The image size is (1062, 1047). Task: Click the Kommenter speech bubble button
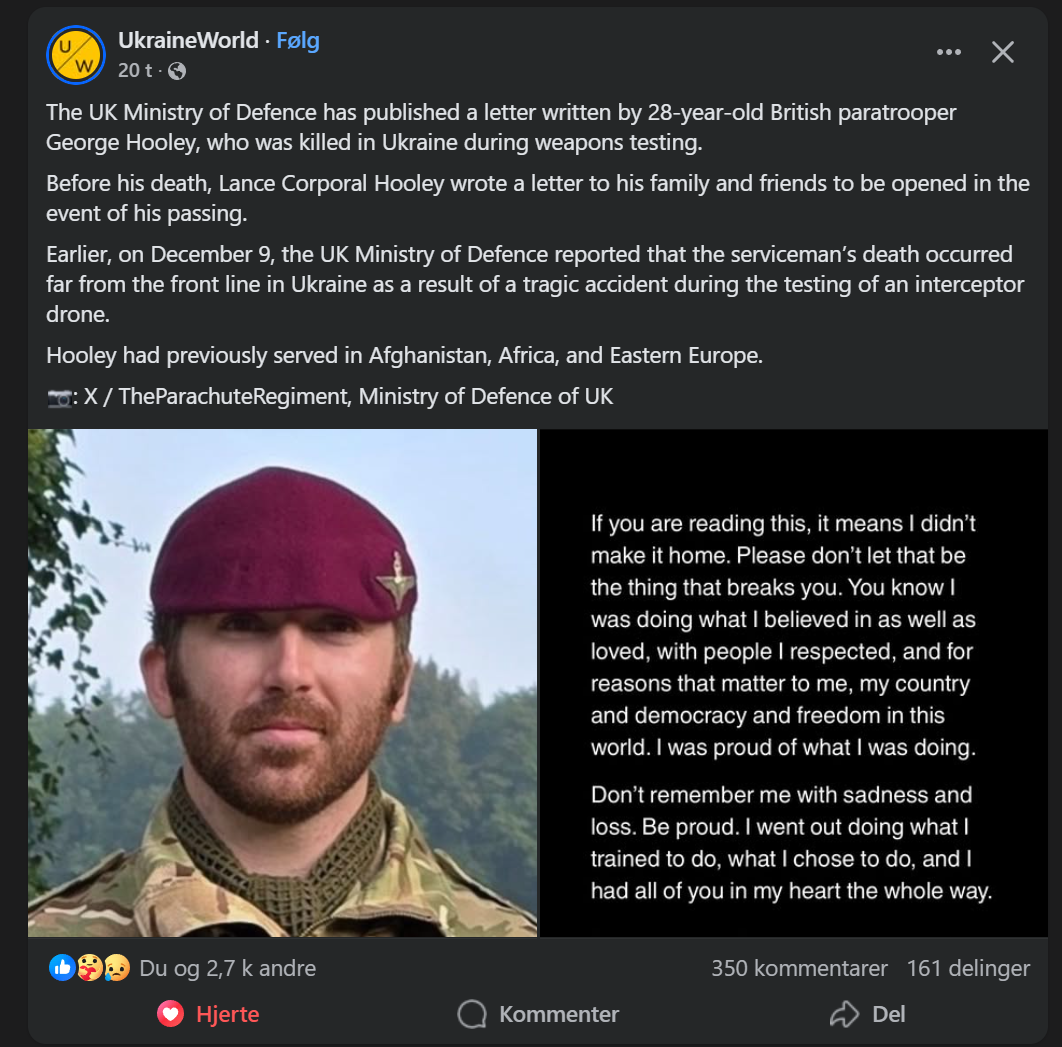pos(539,1014)
